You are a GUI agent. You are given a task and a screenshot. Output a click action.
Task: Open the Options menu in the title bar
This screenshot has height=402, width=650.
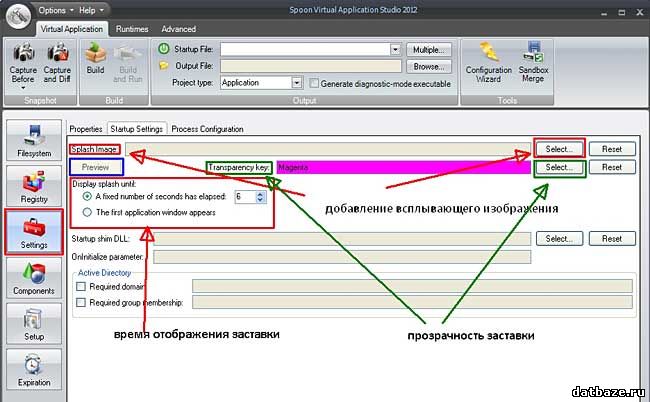pos(56,9)
